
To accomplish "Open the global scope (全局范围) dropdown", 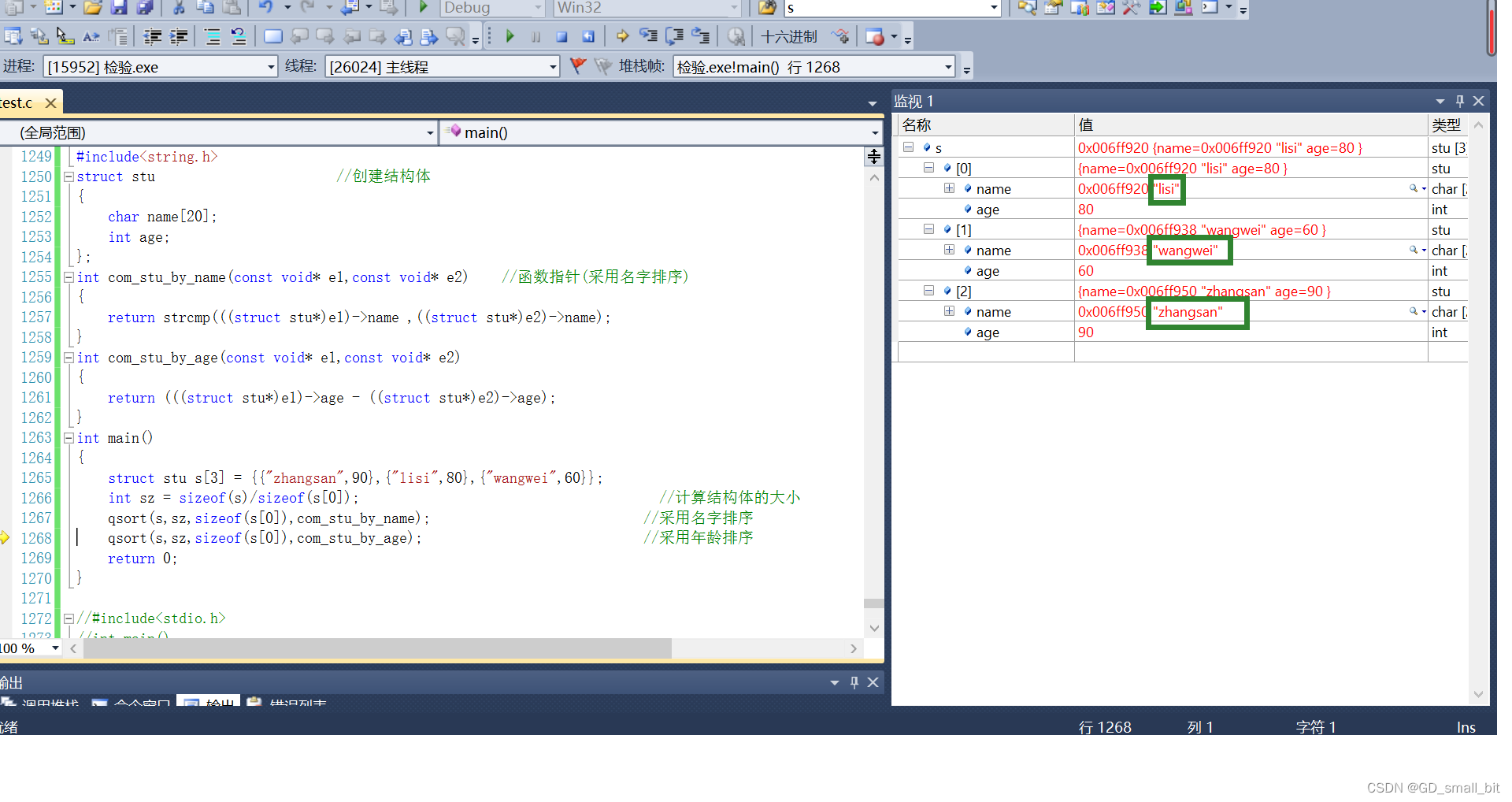I will (x=430, y=133).
